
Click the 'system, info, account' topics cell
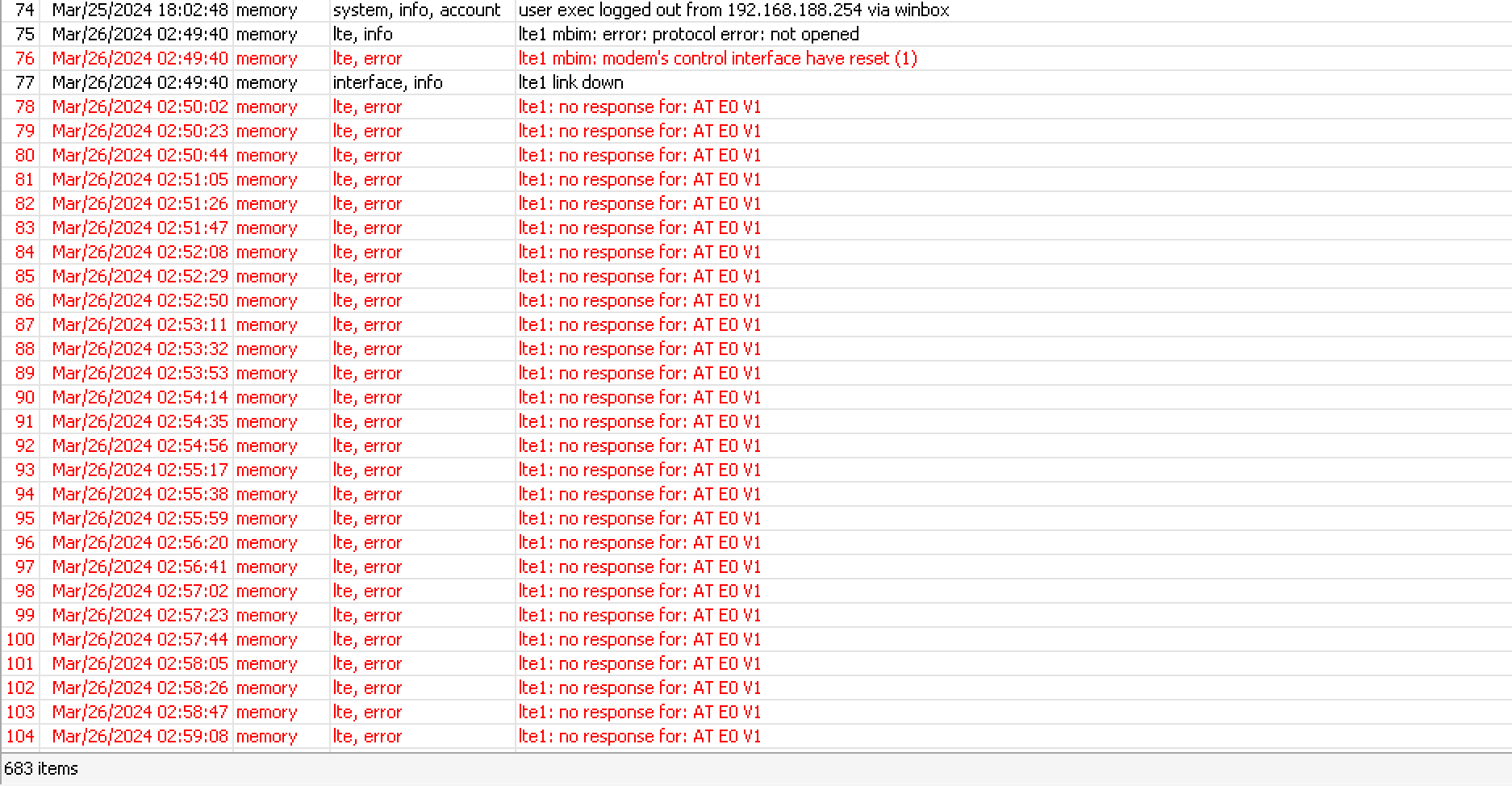416,10
